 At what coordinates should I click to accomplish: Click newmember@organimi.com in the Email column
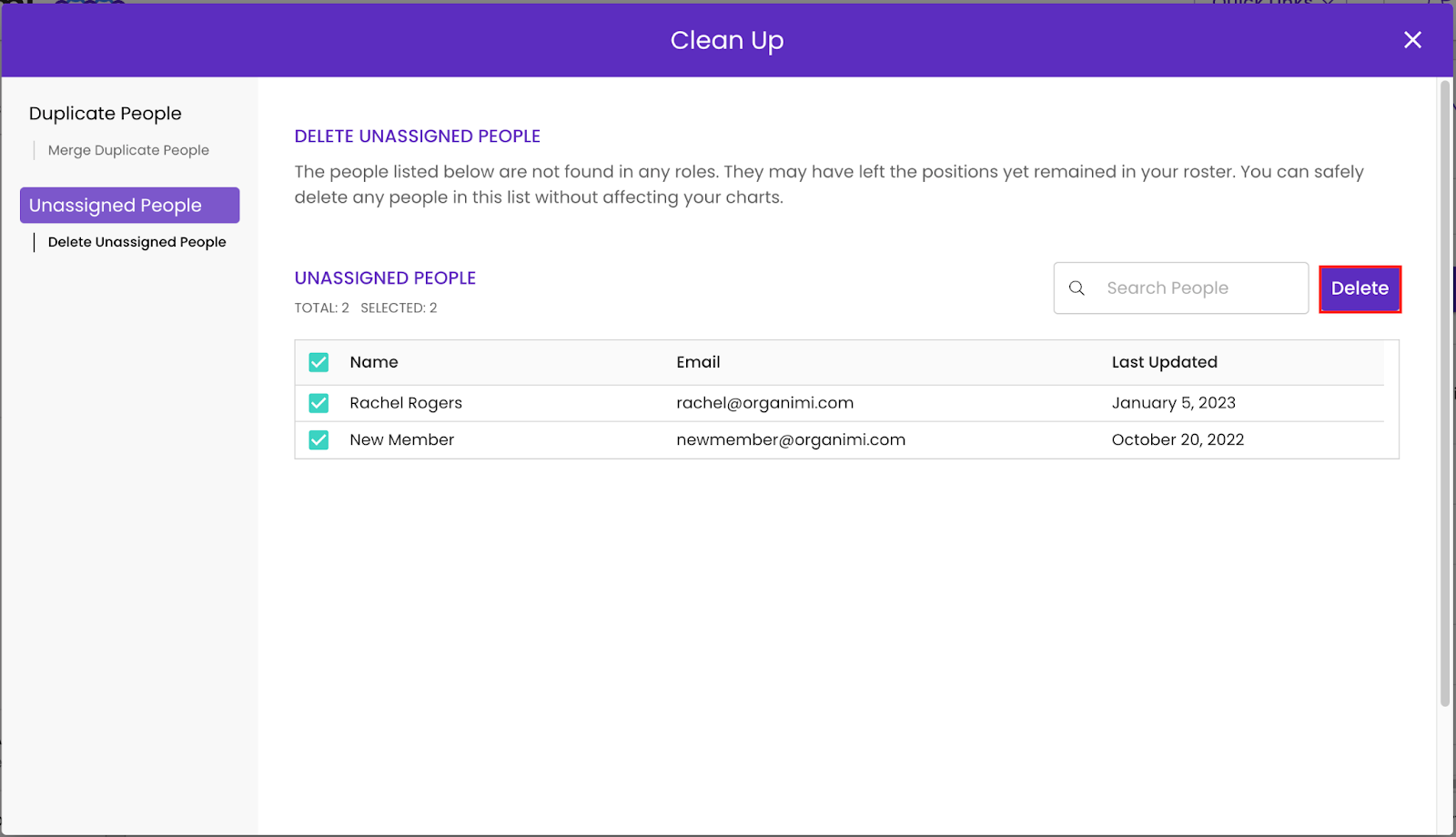(x=790, y=439)
